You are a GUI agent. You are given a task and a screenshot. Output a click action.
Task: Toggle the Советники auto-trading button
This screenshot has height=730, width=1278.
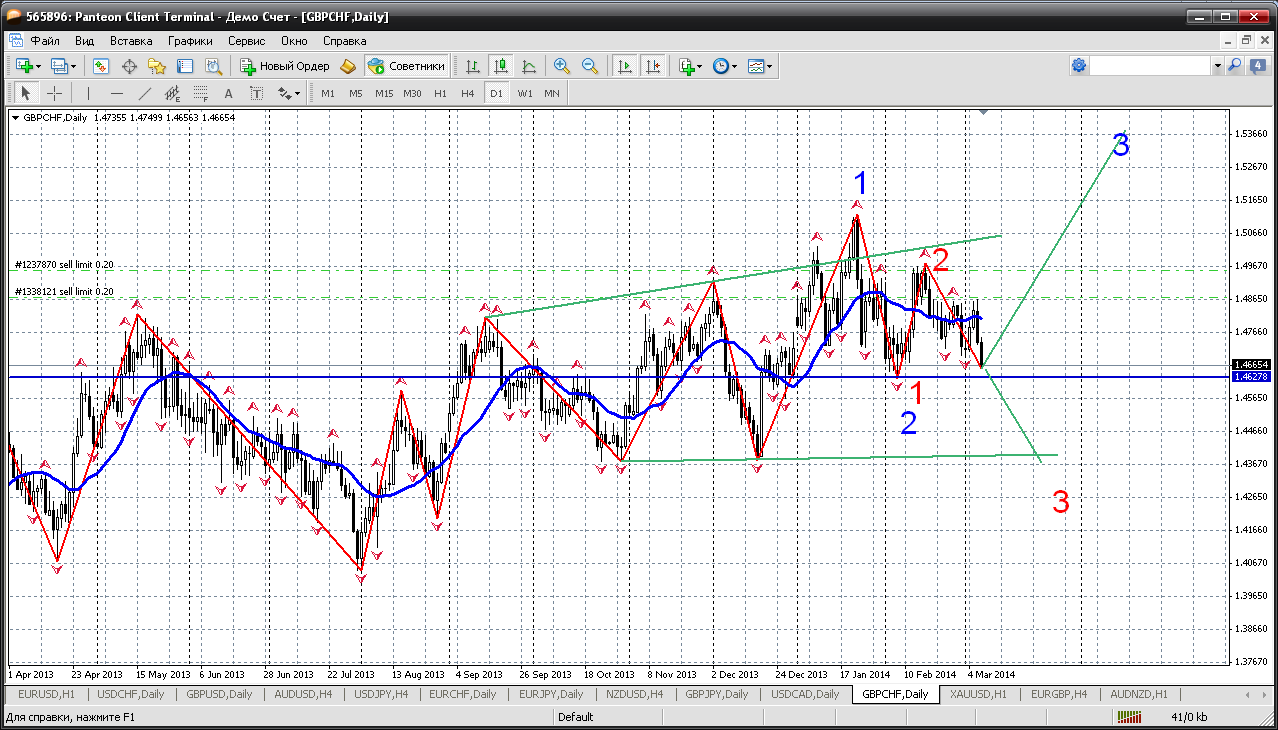407,66
